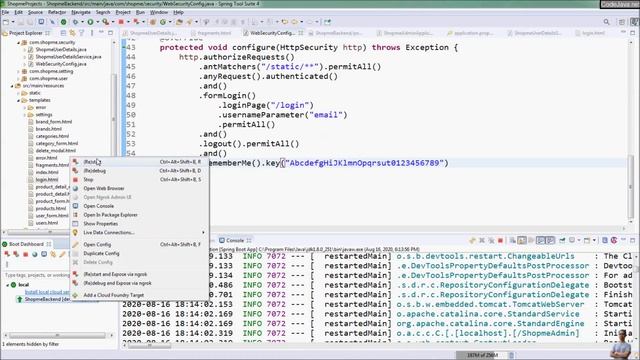Open dropdown arrow next to New icon
Screen dimensions: 640x360
pos(13,22)
